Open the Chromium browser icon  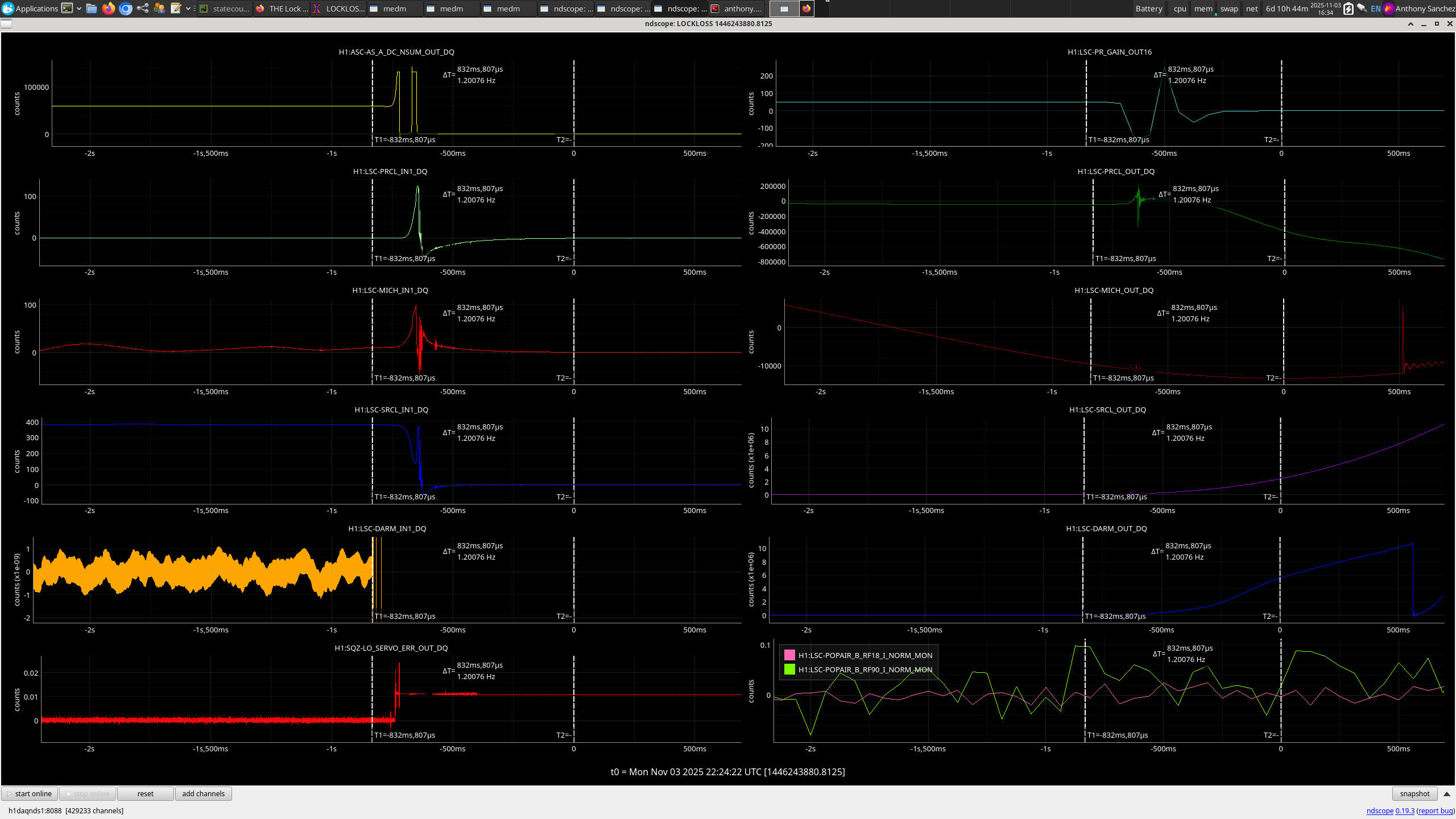pos(126,8)
